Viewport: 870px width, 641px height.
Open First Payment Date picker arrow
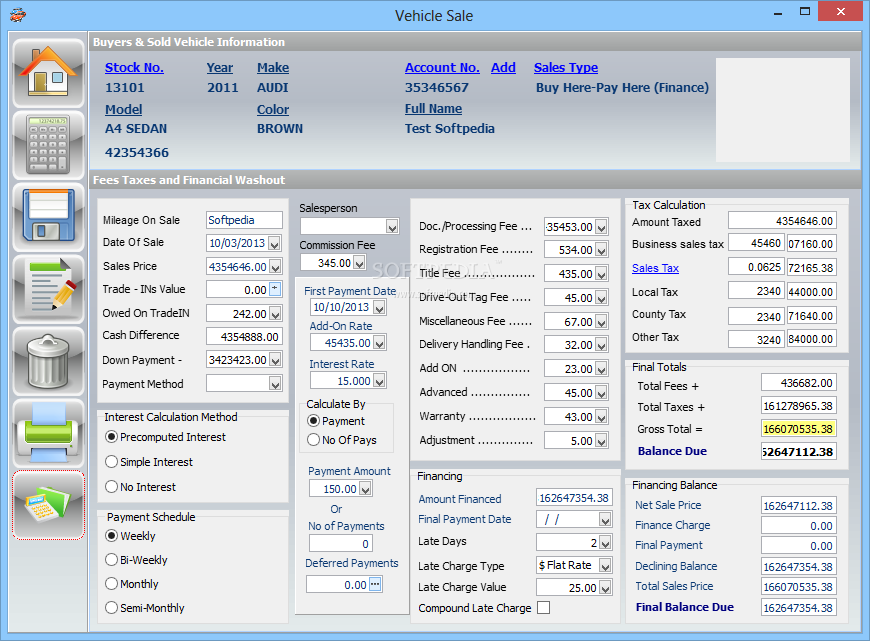(380, 307)
